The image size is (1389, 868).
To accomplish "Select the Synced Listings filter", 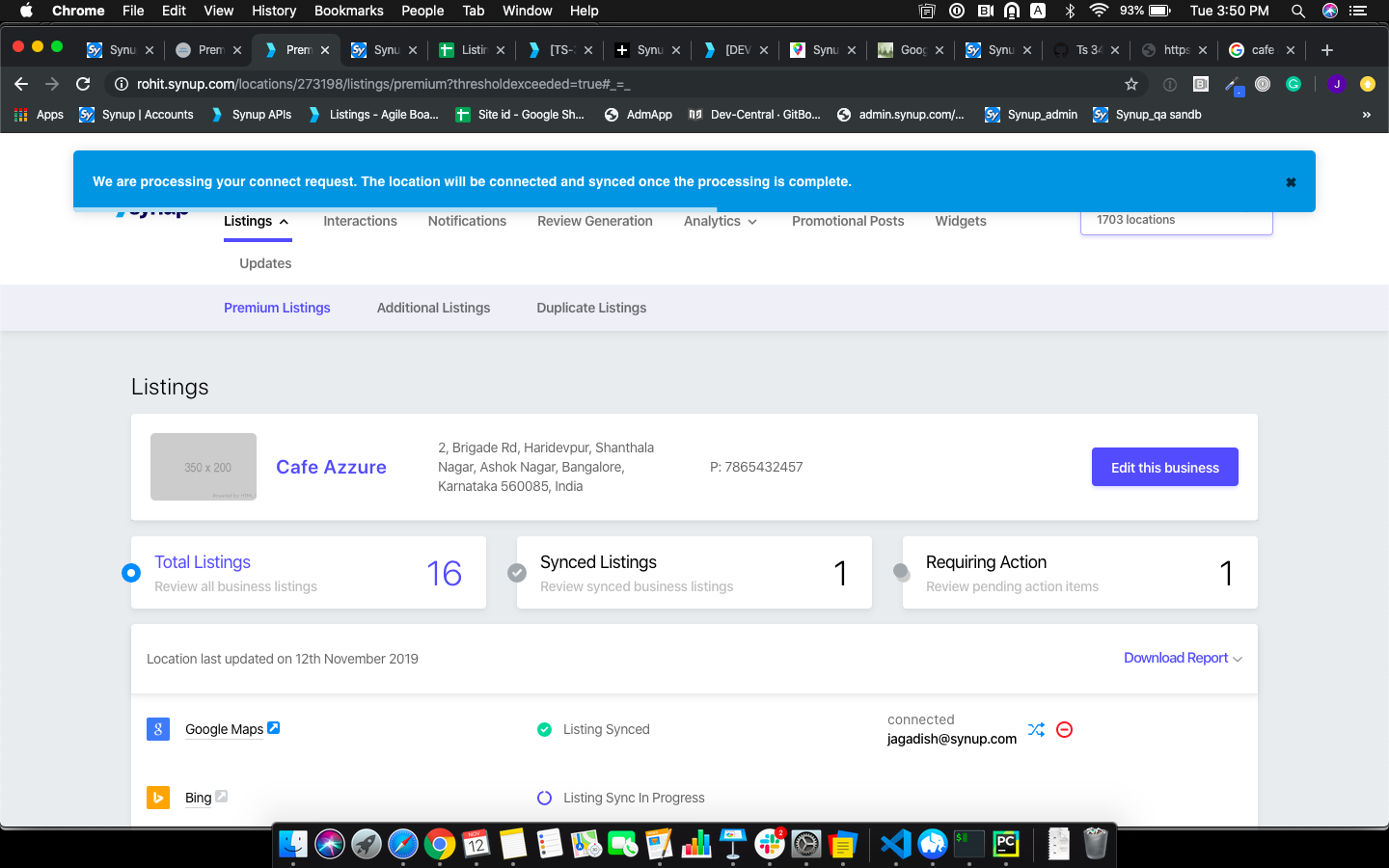I will [517, 573].
